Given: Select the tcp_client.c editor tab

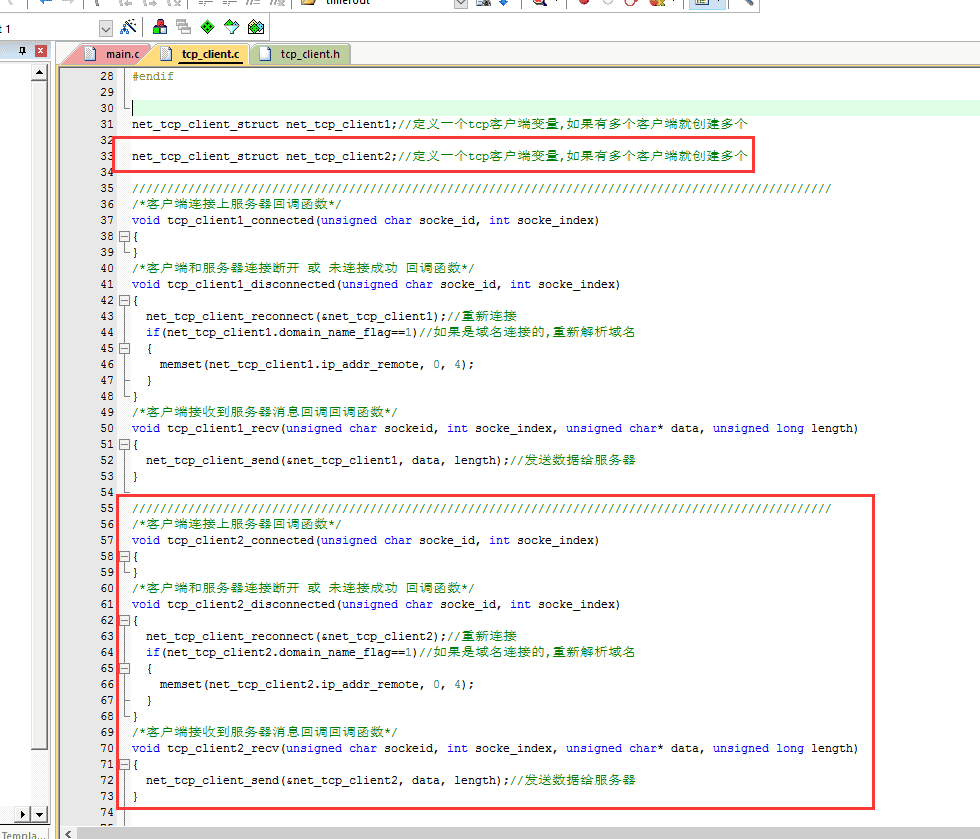Looking at the screenshot, I should tap(210, 54).
